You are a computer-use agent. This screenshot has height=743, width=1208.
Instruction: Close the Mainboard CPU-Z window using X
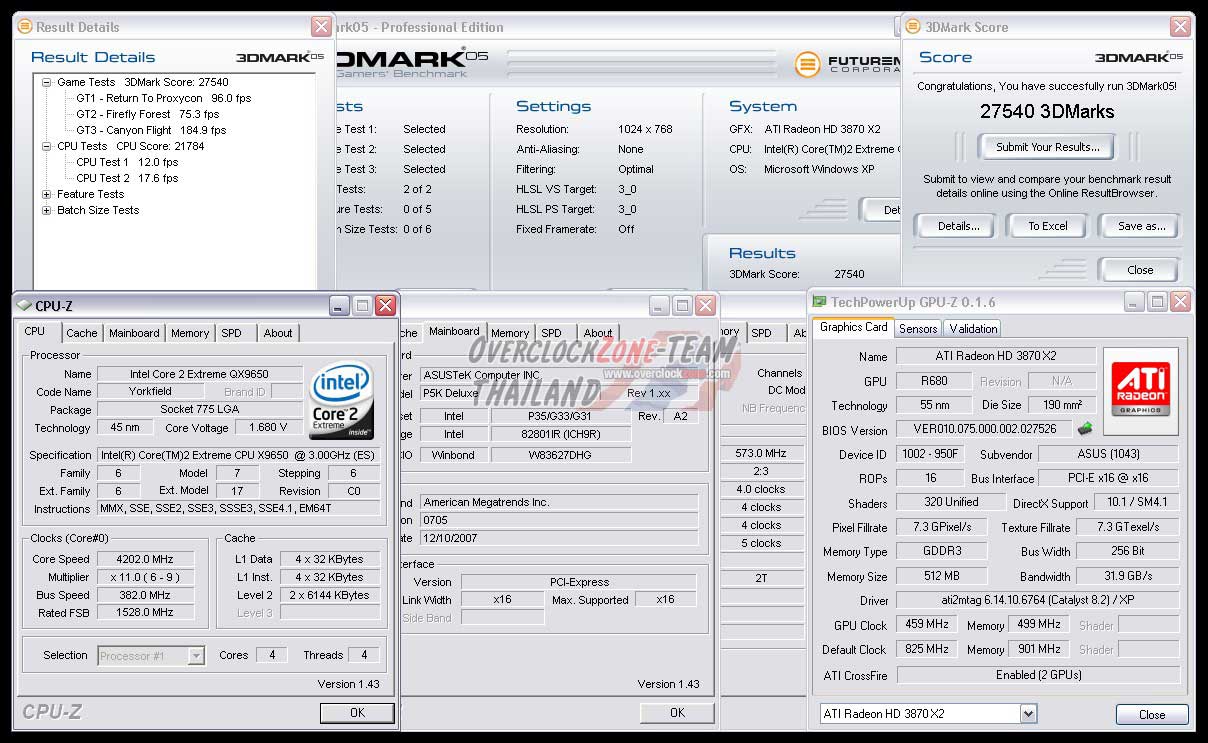(x=706, y=305)
